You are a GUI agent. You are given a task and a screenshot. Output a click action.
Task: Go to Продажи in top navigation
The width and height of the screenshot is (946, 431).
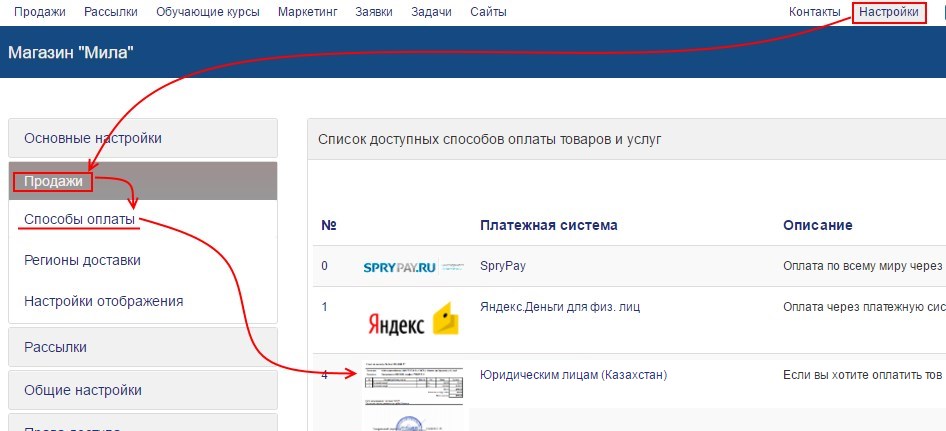(x=40, y=12)
